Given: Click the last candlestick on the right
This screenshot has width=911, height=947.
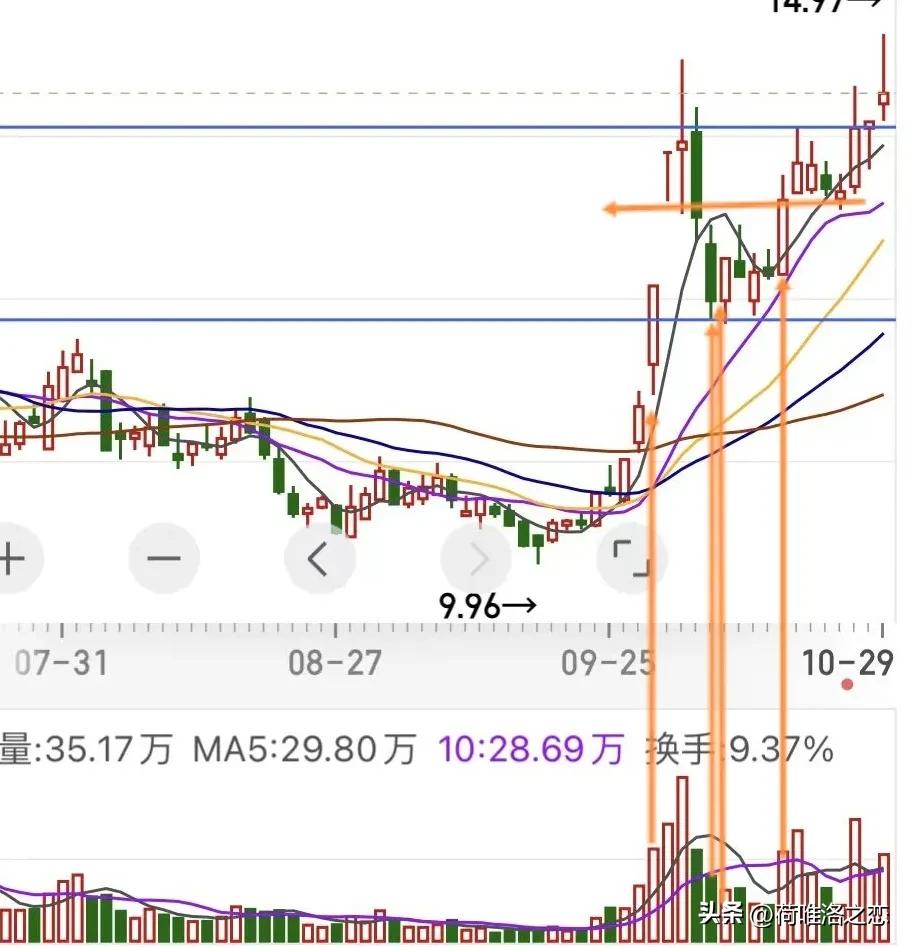Looking at the screenshot, I should click(x=884, y=95).
